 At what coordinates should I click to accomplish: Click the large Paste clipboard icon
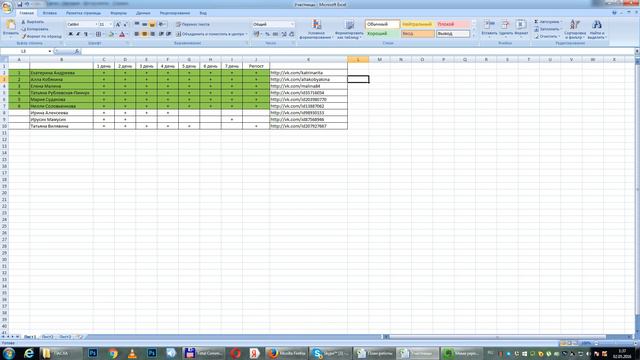(10, 24)
